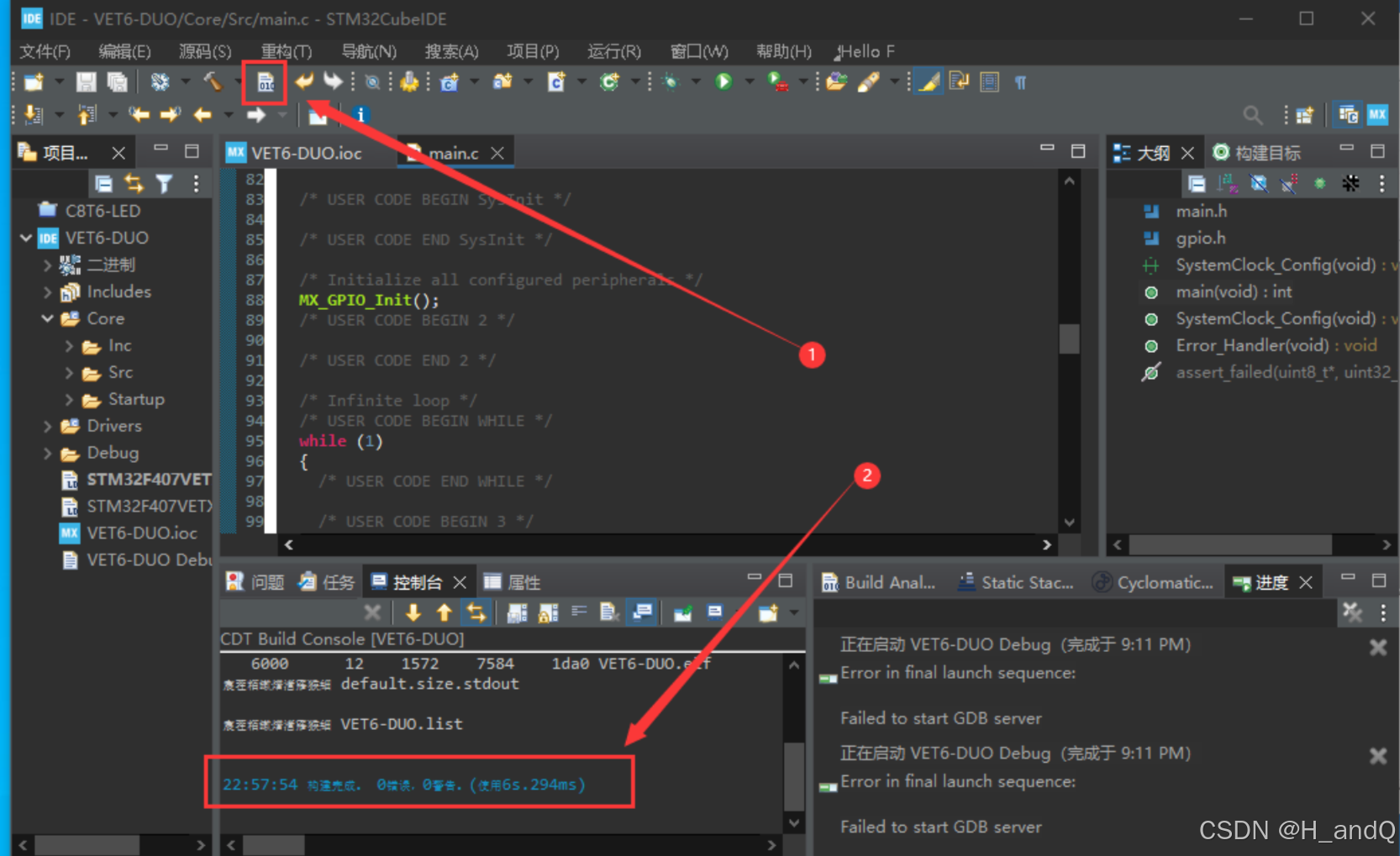Toggle the highlighter mark occurrences button
This screenshot has height=856, width=1400.
click(x=929, y=81)
